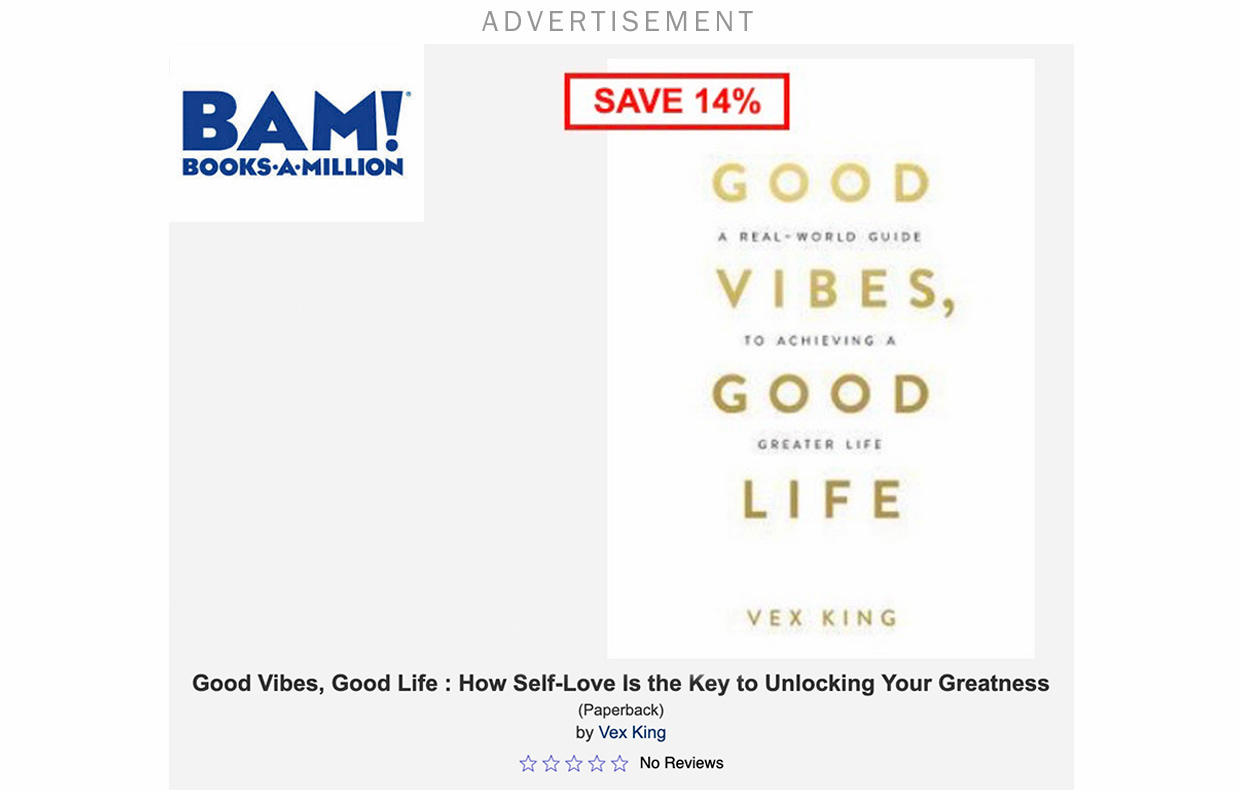Open the Good Vibes, Good Life title link
Screen dimensions: 1241x790
(621, 684)
